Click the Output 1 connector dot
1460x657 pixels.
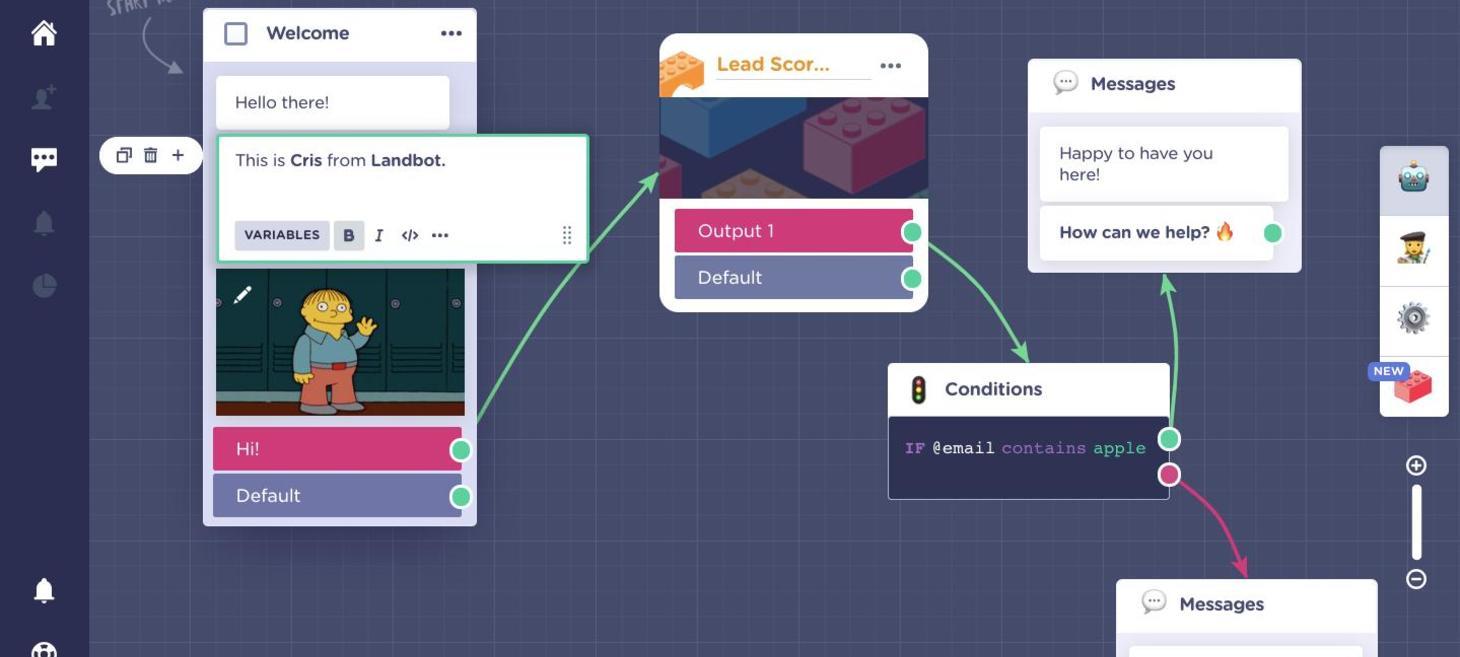click(x=912, y=232)
